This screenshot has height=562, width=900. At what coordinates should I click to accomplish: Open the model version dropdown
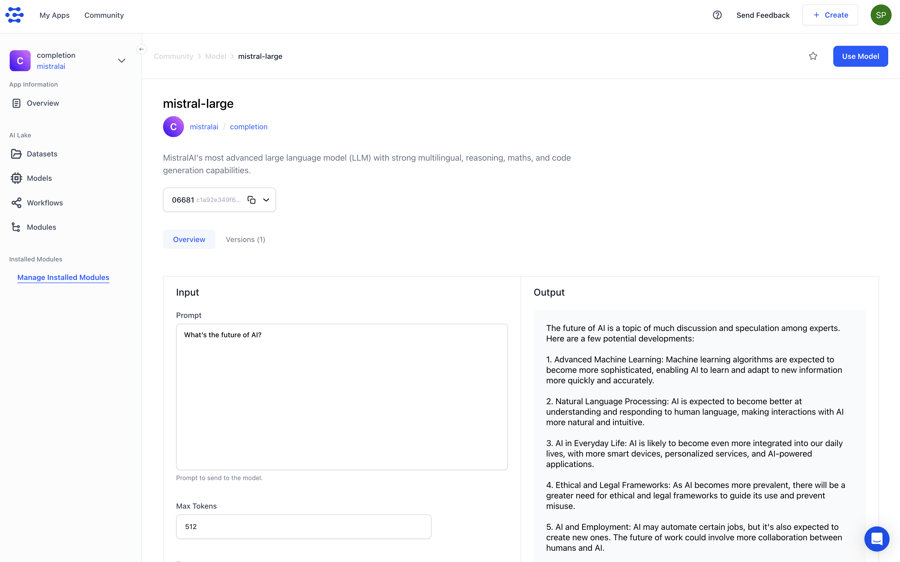point(266,200)
